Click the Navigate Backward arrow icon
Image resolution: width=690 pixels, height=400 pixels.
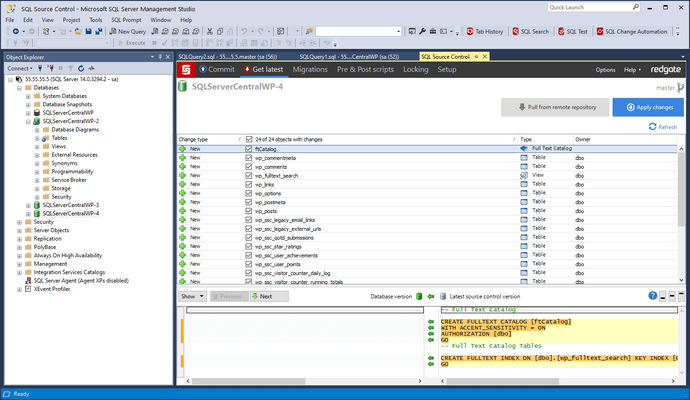[x=15, y=31]
